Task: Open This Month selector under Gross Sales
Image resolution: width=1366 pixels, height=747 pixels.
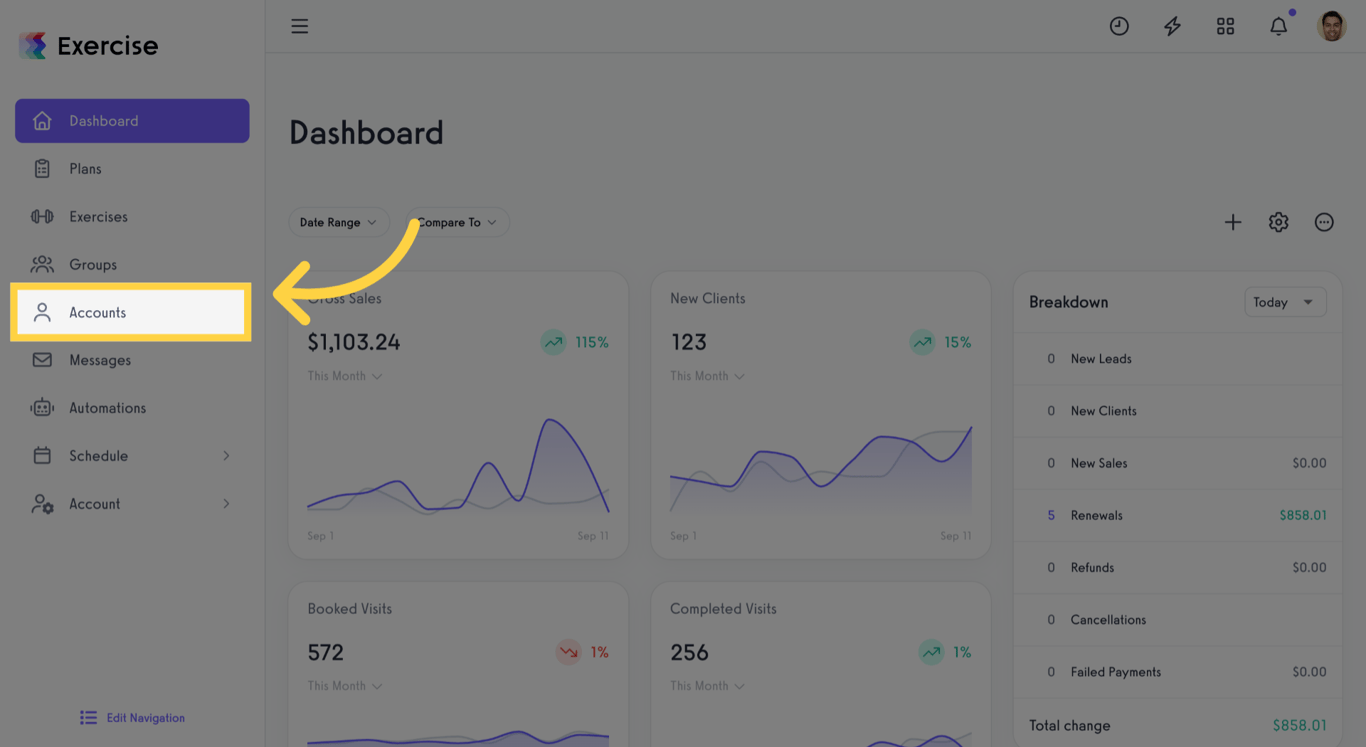Action: 343,376
